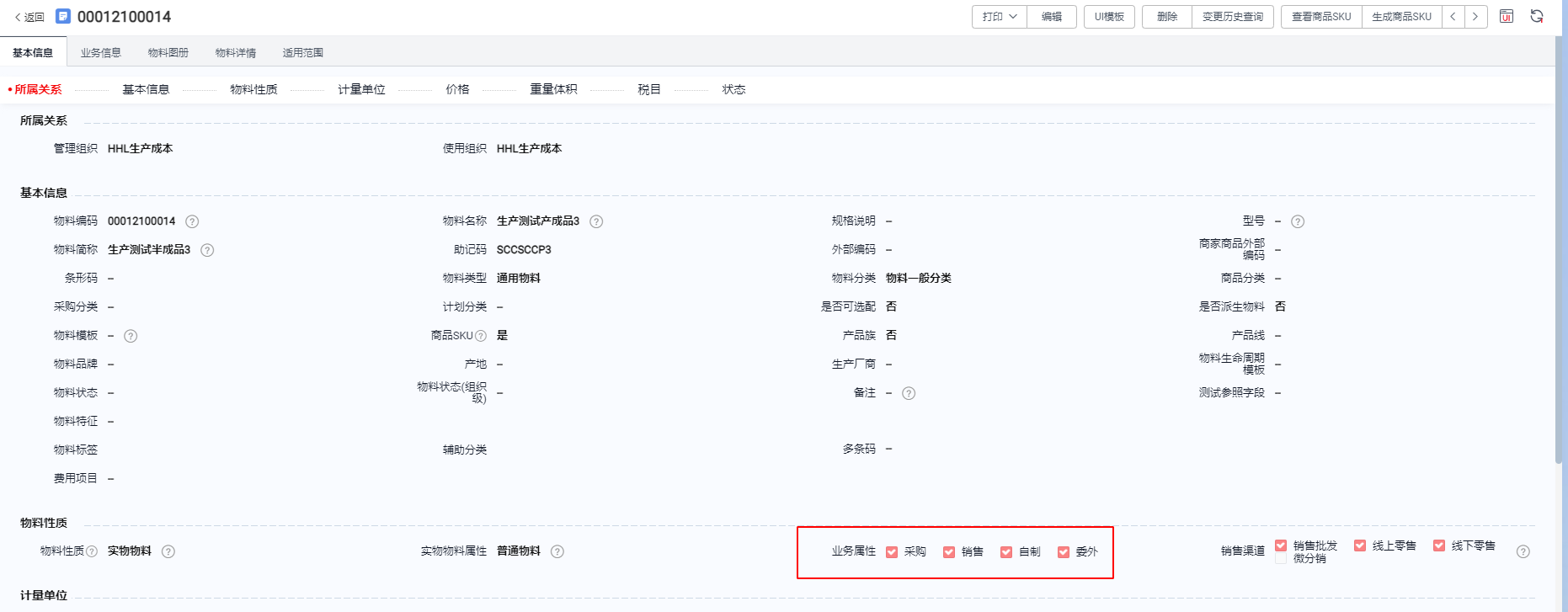1568x612 pixels.
Task: Go to next record with right arrow
Action: pyautogui.click(x=1475, y=17)
